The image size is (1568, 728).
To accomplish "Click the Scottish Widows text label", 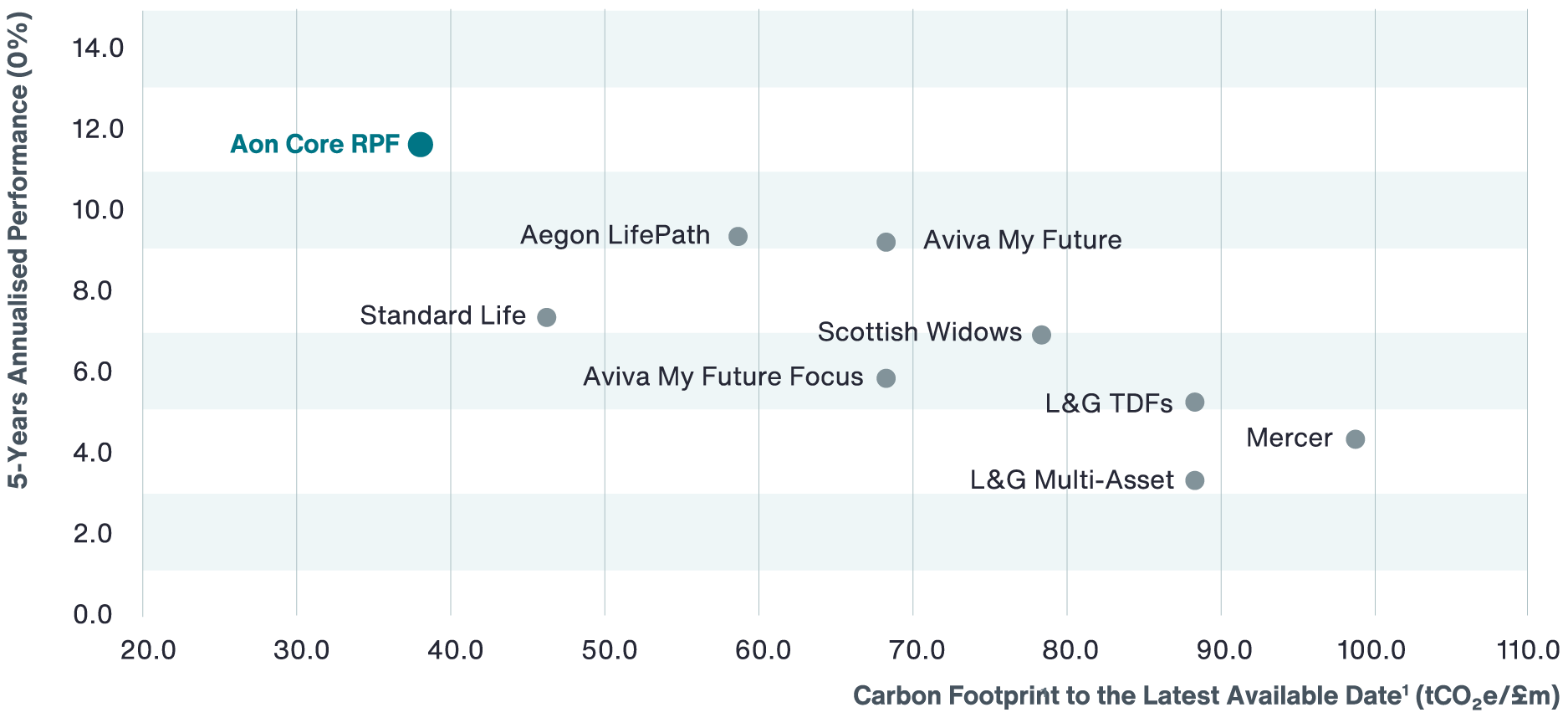I will (x=919, y=332).
